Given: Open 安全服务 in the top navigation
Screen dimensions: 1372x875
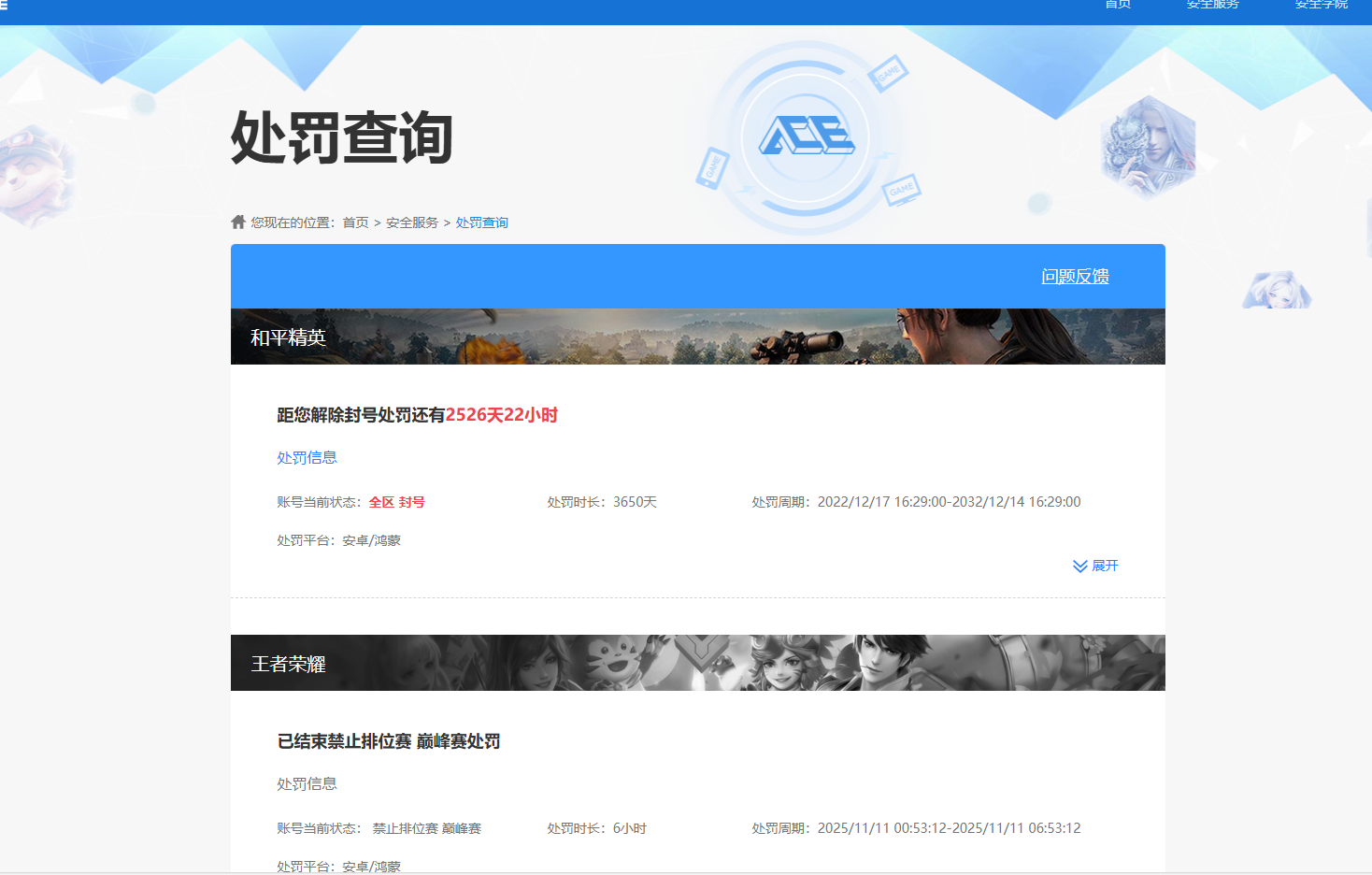Looking at the screenshot, I should [1212, 6].
